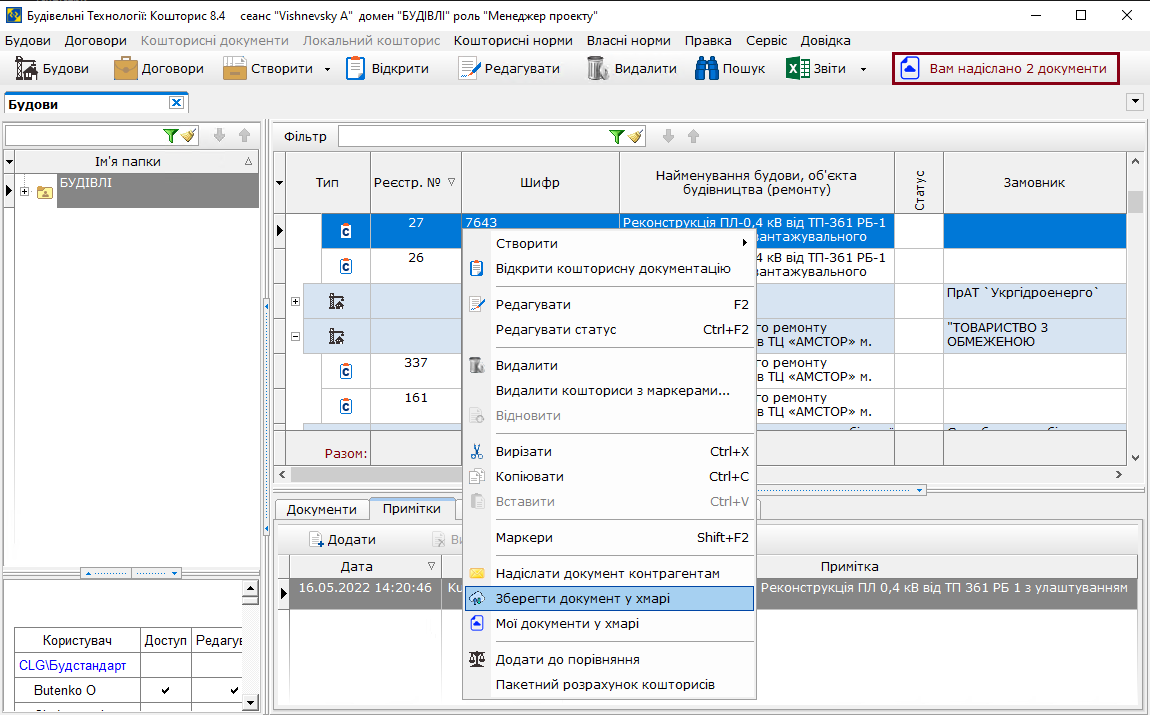Expand the Створити toolbar dropdown arrow
This screenshot has width=1150, height=715.
click(327, 69)
